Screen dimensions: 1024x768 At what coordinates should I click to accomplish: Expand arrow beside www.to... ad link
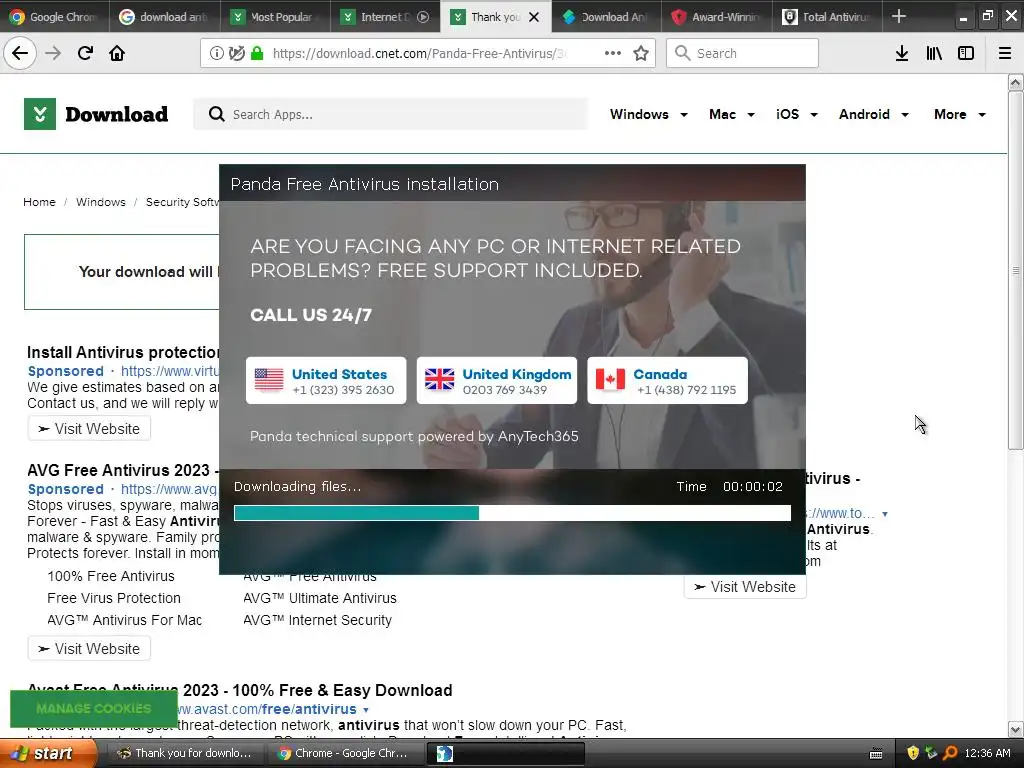pyautogui.click(x=885, y=514)
